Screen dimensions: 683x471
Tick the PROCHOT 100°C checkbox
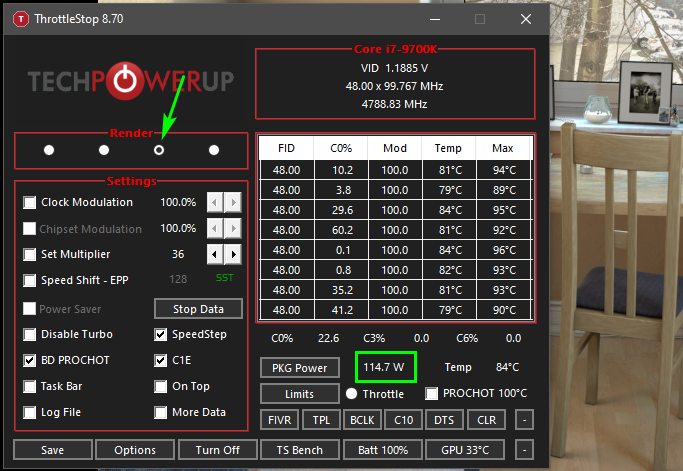432,393
